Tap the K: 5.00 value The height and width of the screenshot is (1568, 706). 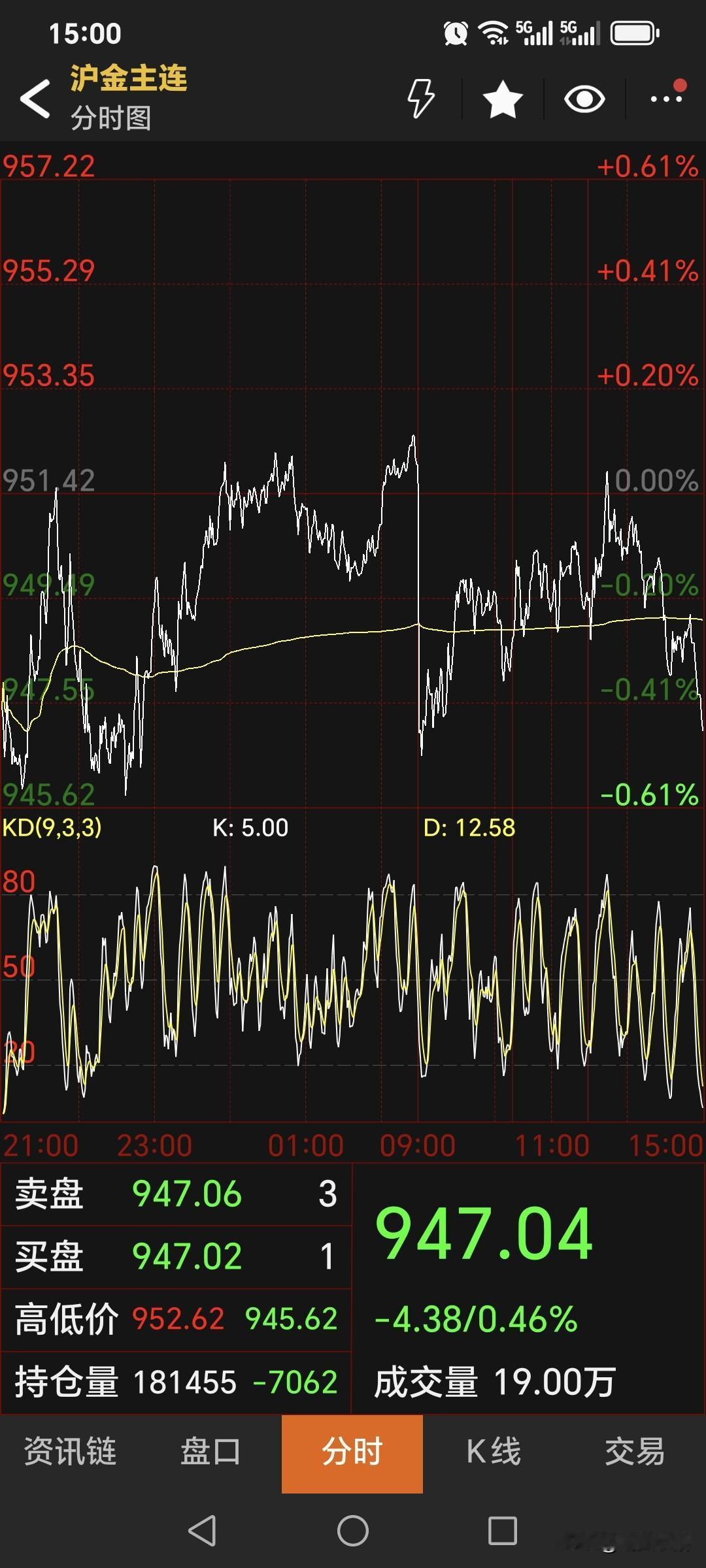tap(250, 828)
